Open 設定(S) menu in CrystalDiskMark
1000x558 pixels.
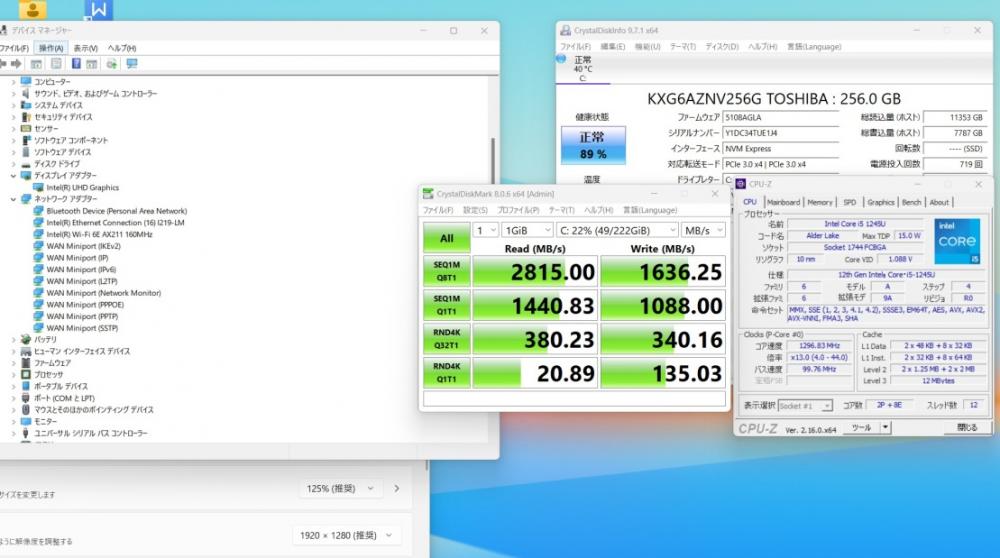[x=475, y=210]
